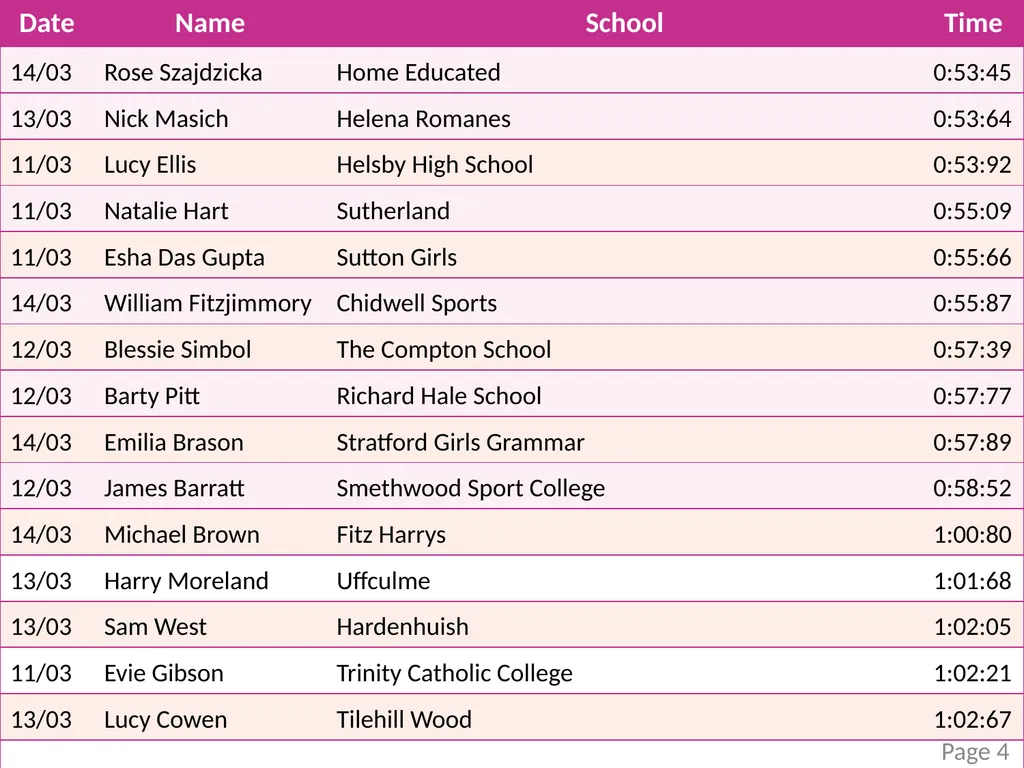Select the William Fitzjimmory name cell
This screenshot has width=1024, height=768.
[x=208, y=304]
